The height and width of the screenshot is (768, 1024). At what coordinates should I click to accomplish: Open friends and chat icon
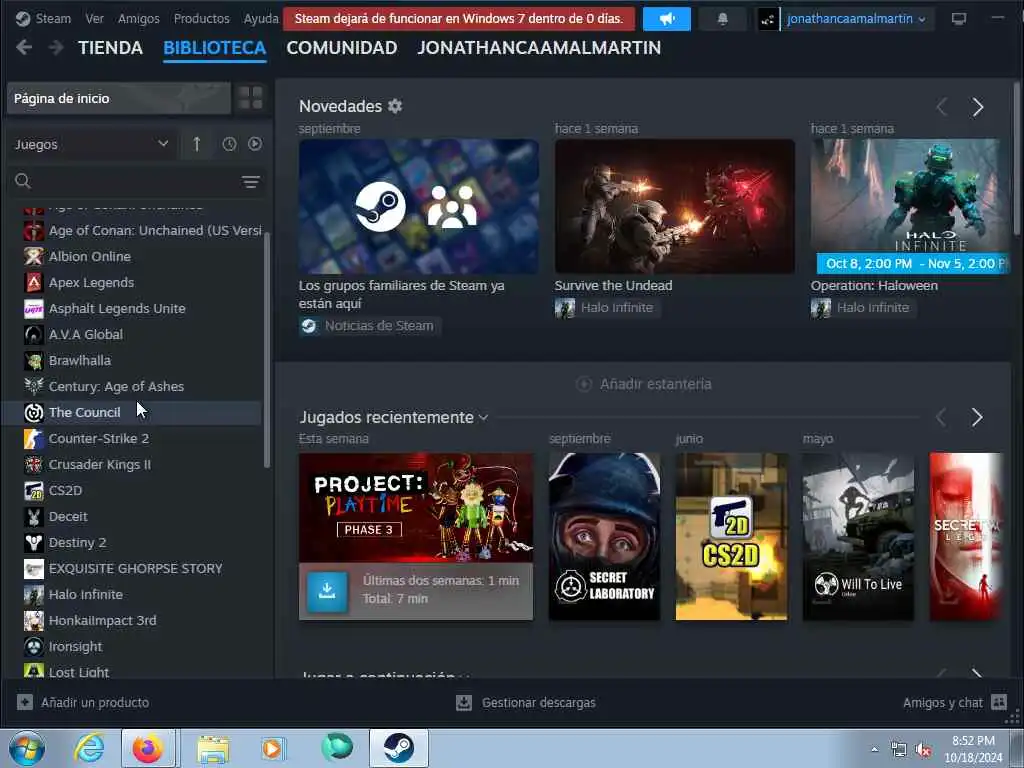[999, 702]
